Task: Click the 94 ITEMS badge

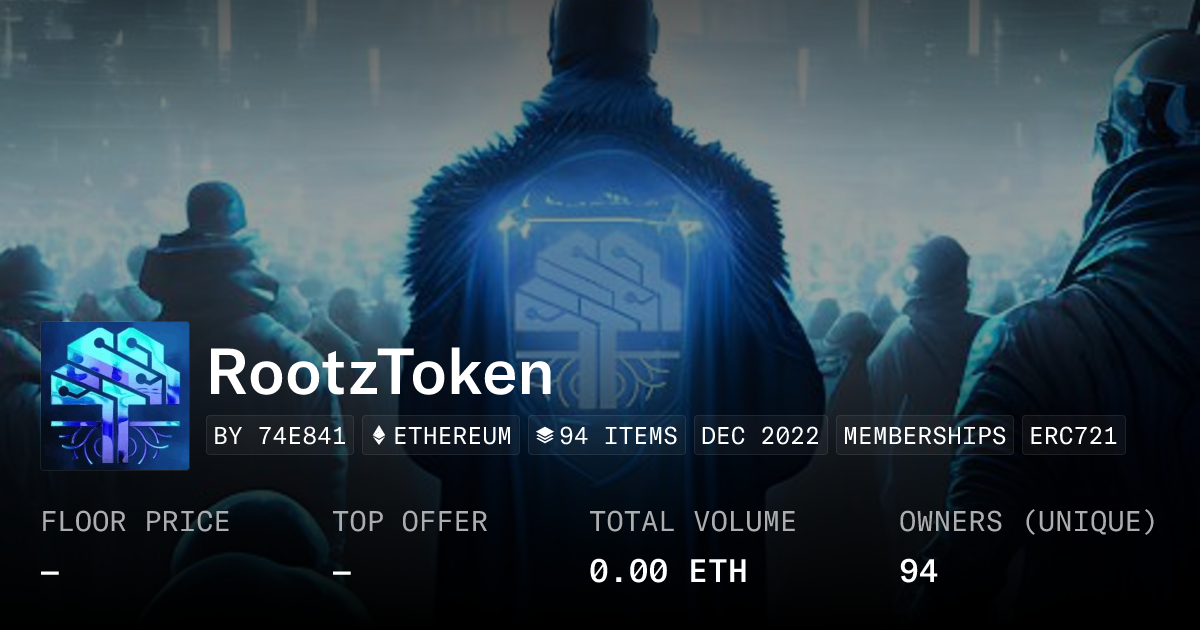Action: [607, 436]
